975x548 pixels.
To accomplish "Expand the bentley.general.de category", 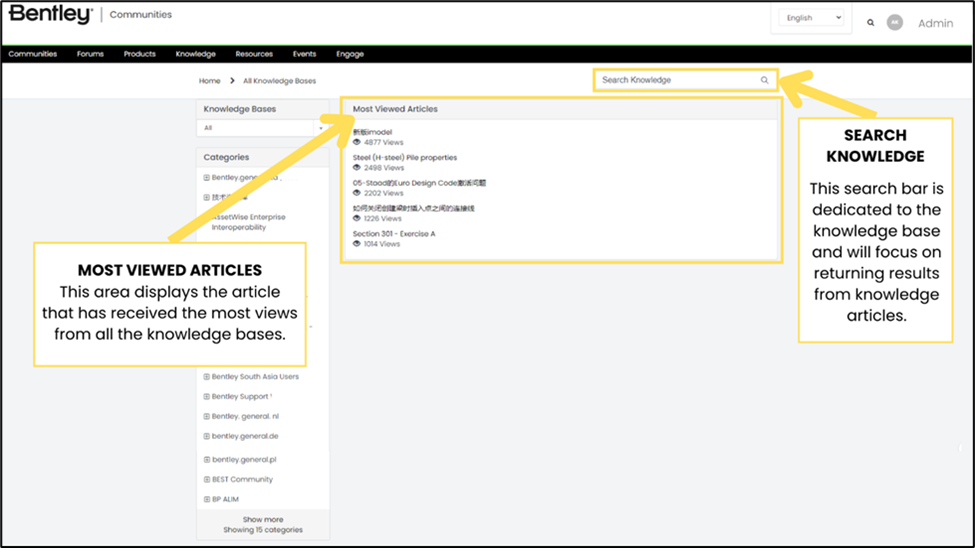I will coord(206,437).
